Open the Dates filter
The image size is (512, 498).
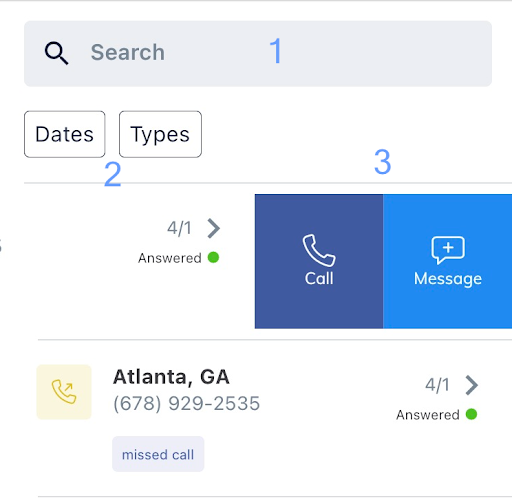[x=65, y=134]
